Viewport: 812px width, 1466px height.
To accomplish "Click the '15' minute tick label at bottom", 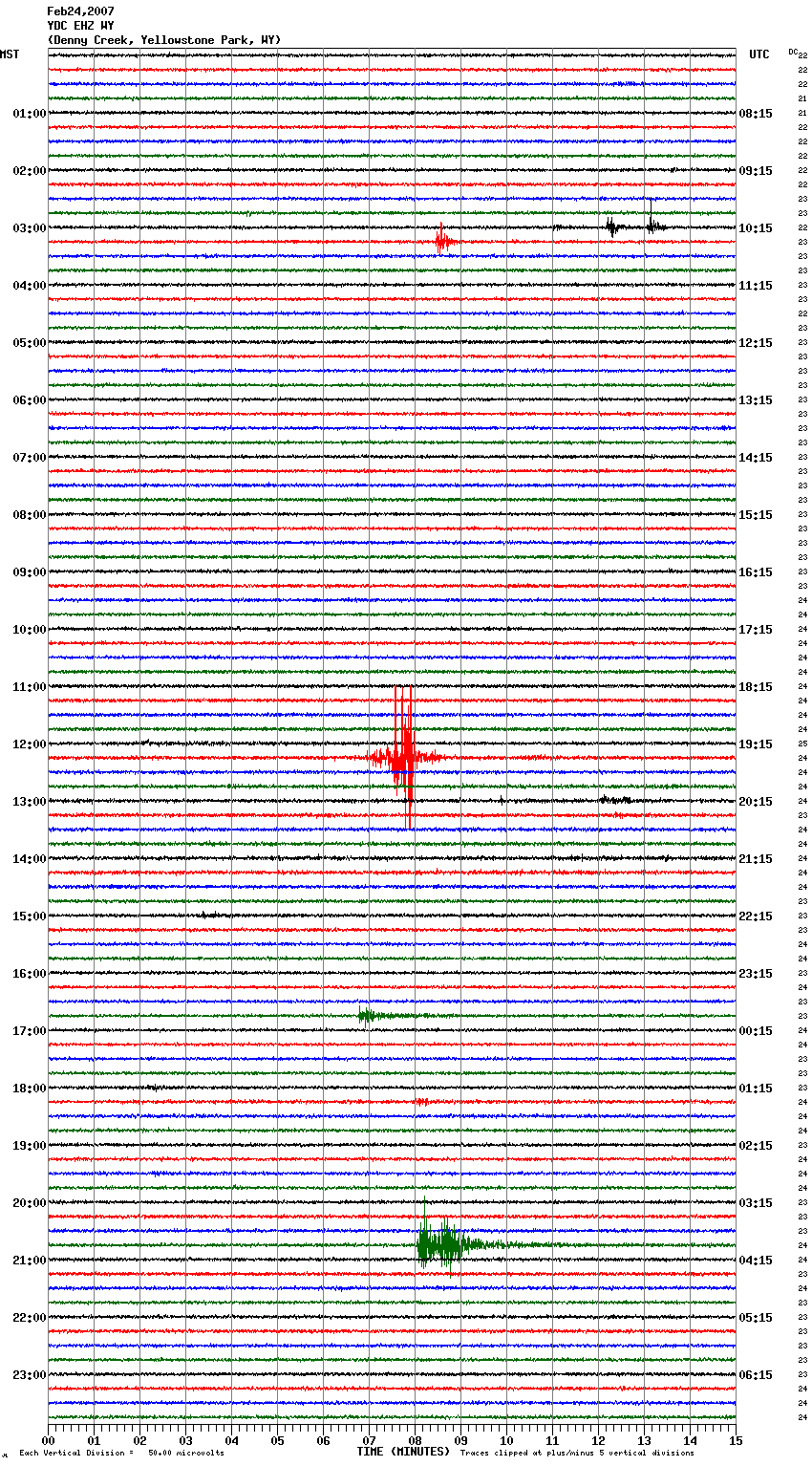I will click(736, 1440).
